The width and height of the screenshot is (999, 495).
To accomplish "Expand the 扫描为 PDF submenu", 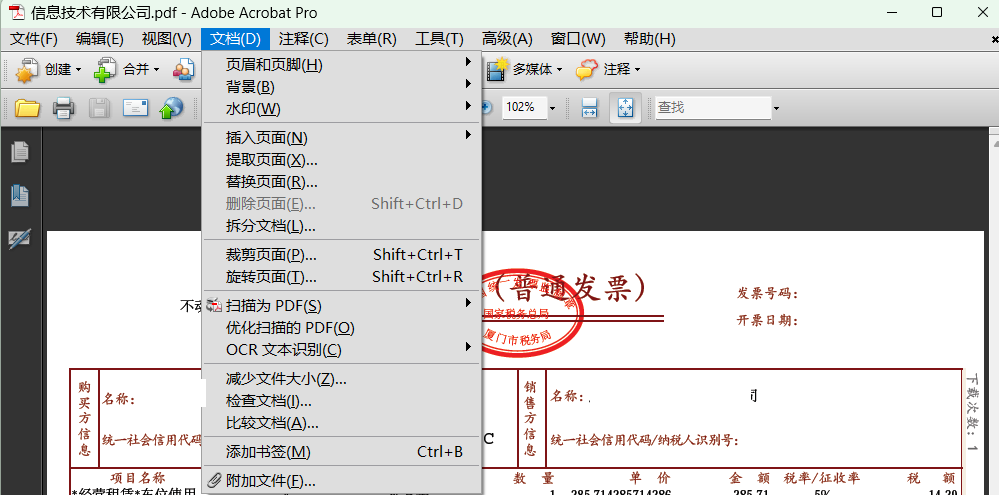I will tap(468, 303).
